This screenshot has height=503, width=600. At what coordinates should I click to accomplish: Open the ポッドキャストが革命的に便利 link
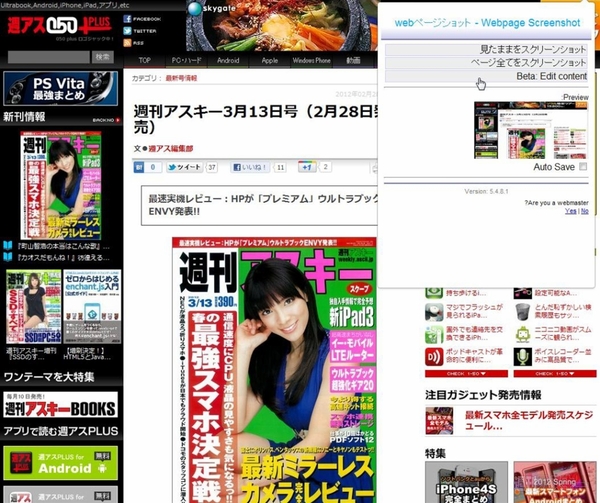click(x=474, y=356)
